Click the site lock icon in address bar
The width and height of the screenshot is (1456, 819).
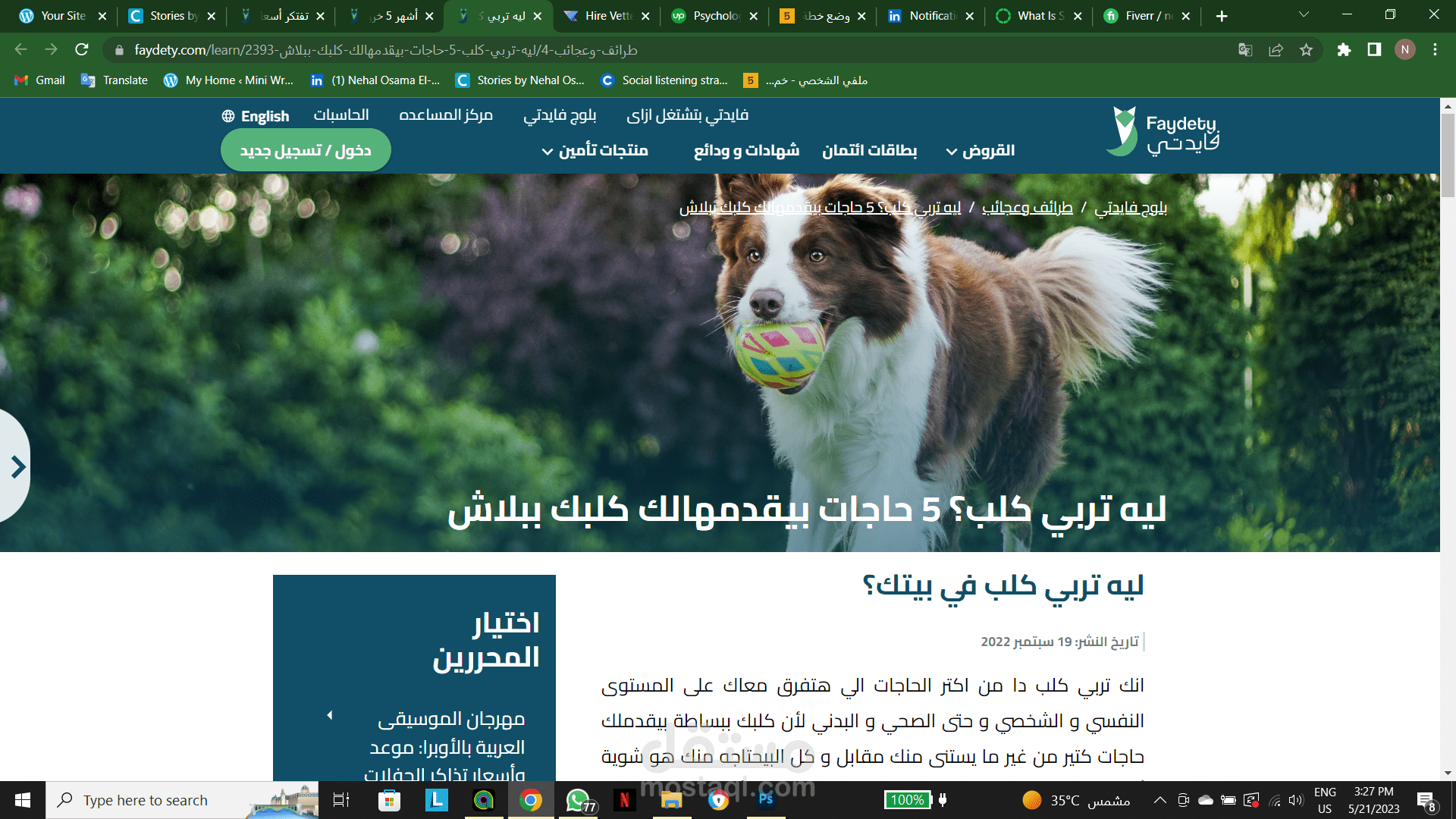click(x=118, y=50)
